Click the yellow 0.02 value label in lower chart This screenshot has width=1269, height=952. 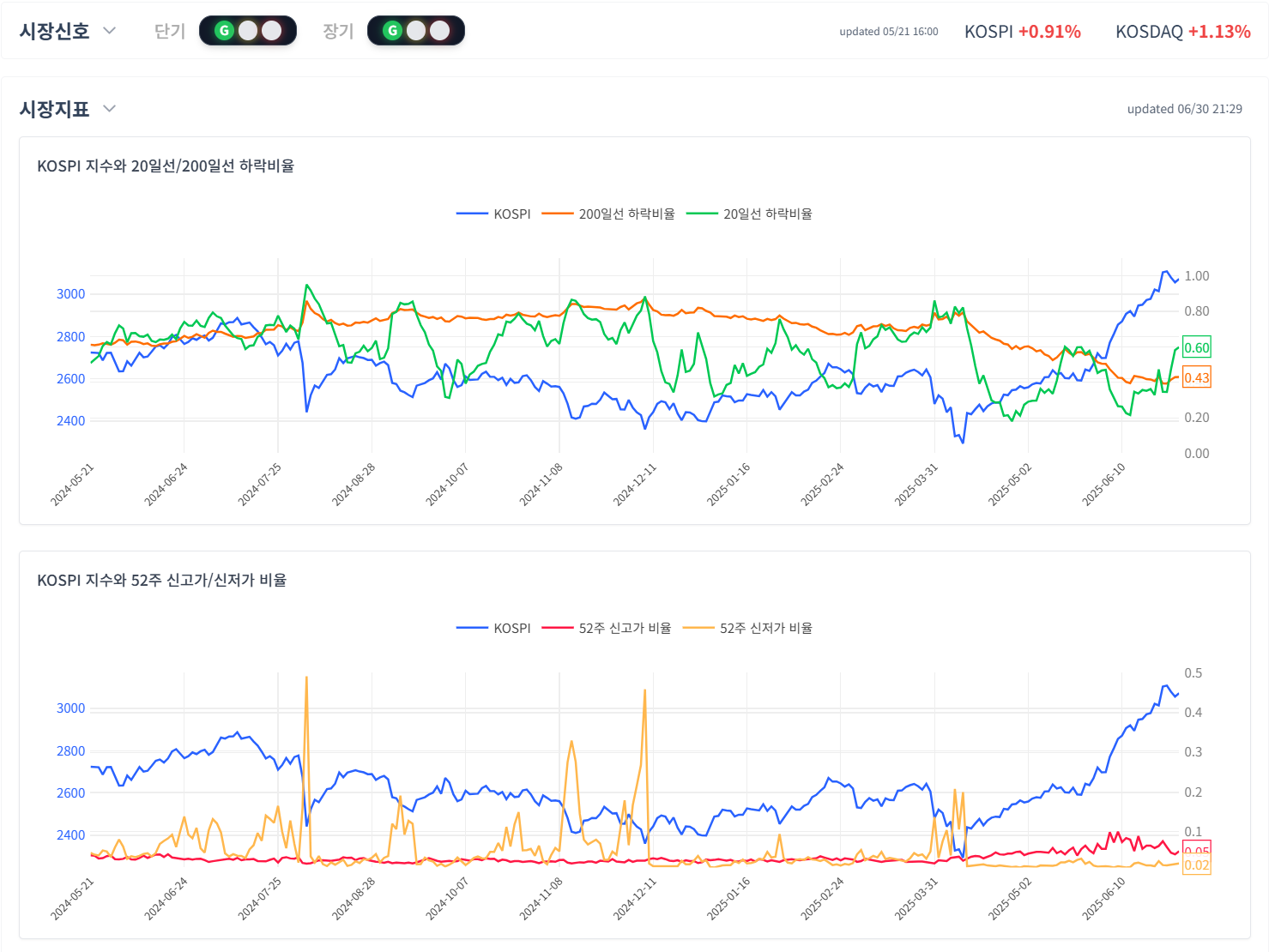pos(1196,865)
